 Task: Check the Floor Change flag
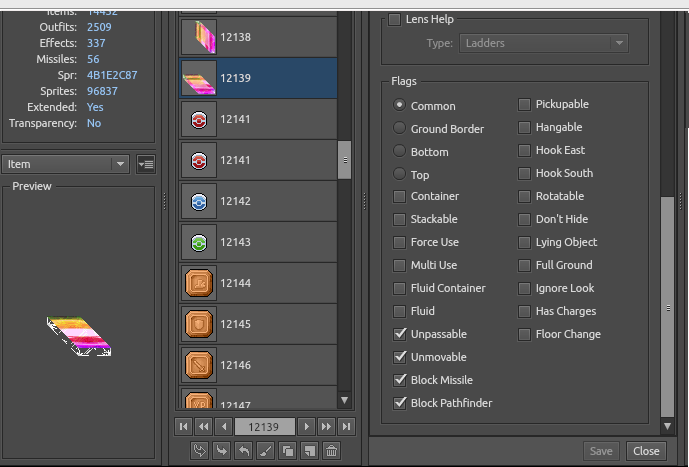point(524,334)
